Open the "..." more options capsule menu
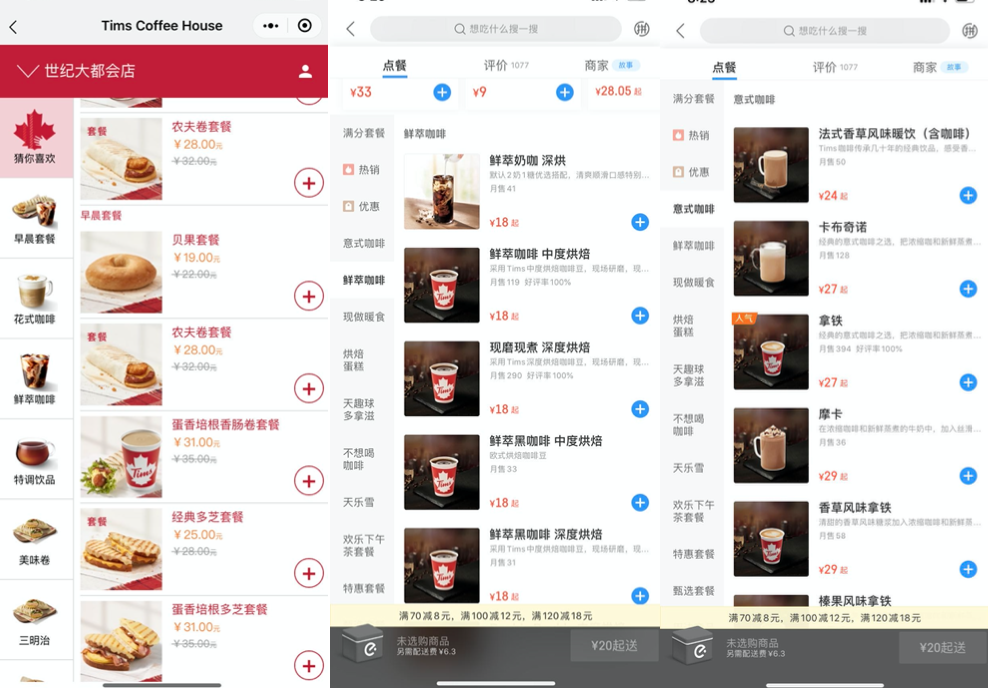Viewport: 988px width, 688px height. point(271,25)
